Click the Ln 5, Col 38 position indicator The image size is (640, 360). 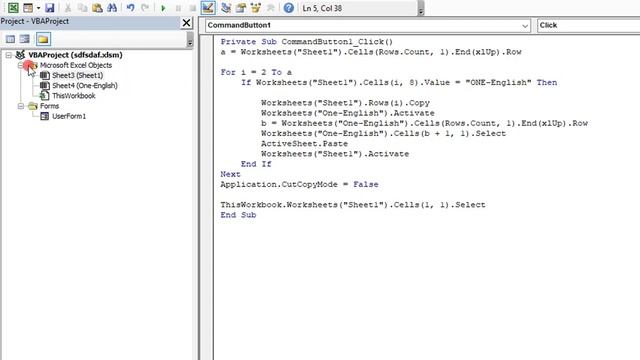pos(322,8)
